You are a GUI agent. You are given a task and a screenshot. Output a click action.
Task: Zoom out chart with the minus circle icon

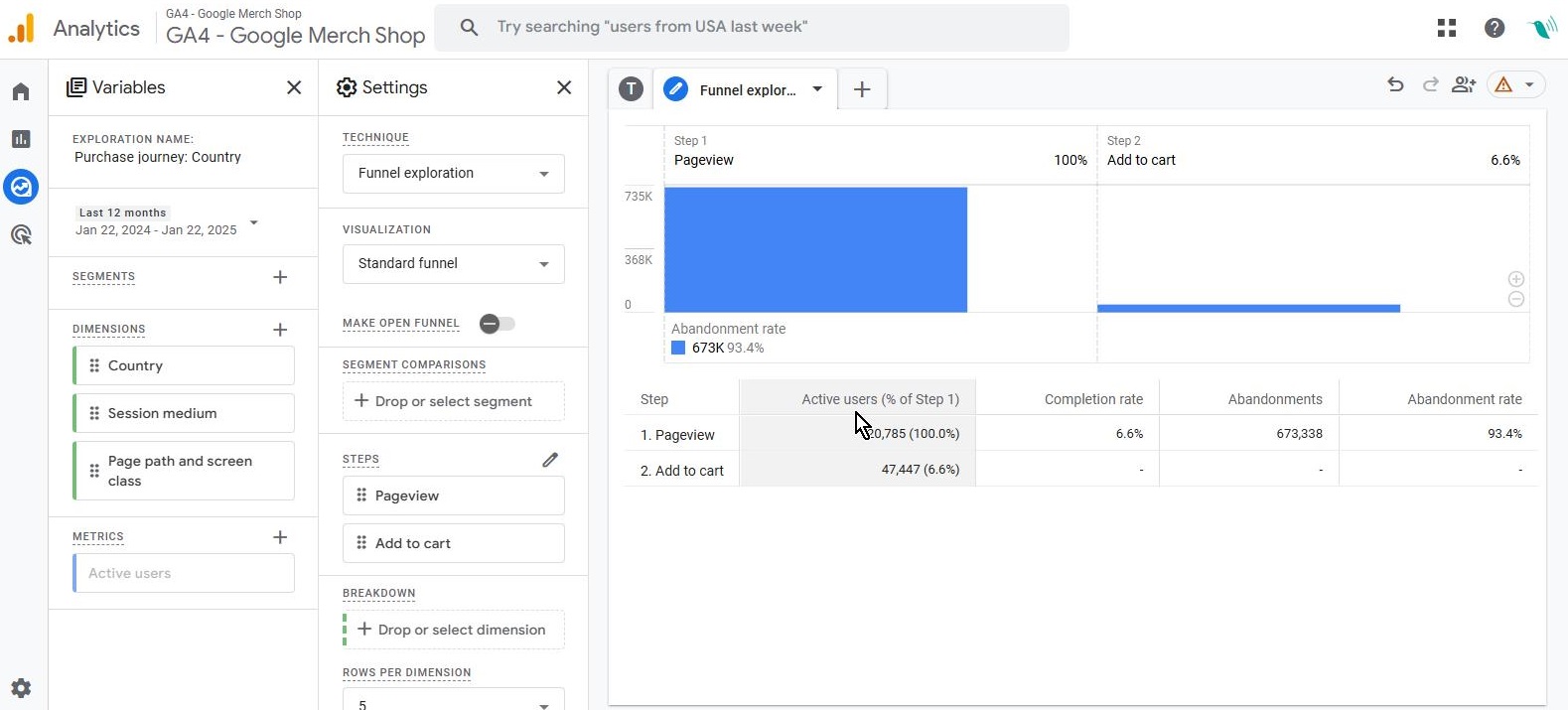[x=1516, y=299]
